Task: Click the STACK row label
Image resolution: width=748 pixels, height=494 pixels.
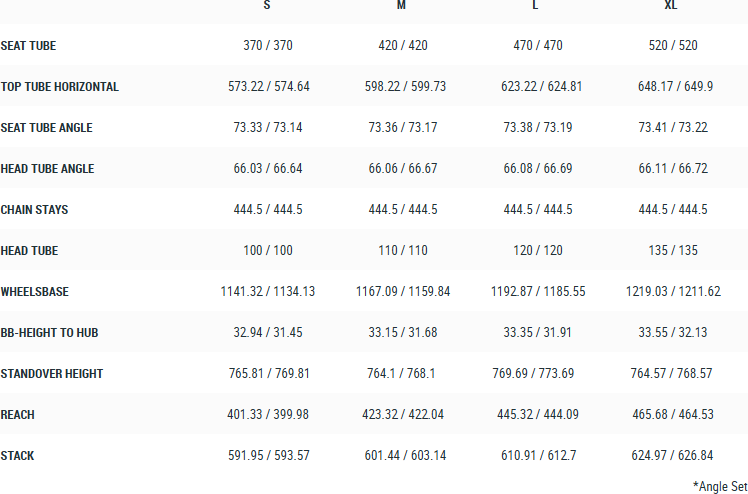Action: 18,456
